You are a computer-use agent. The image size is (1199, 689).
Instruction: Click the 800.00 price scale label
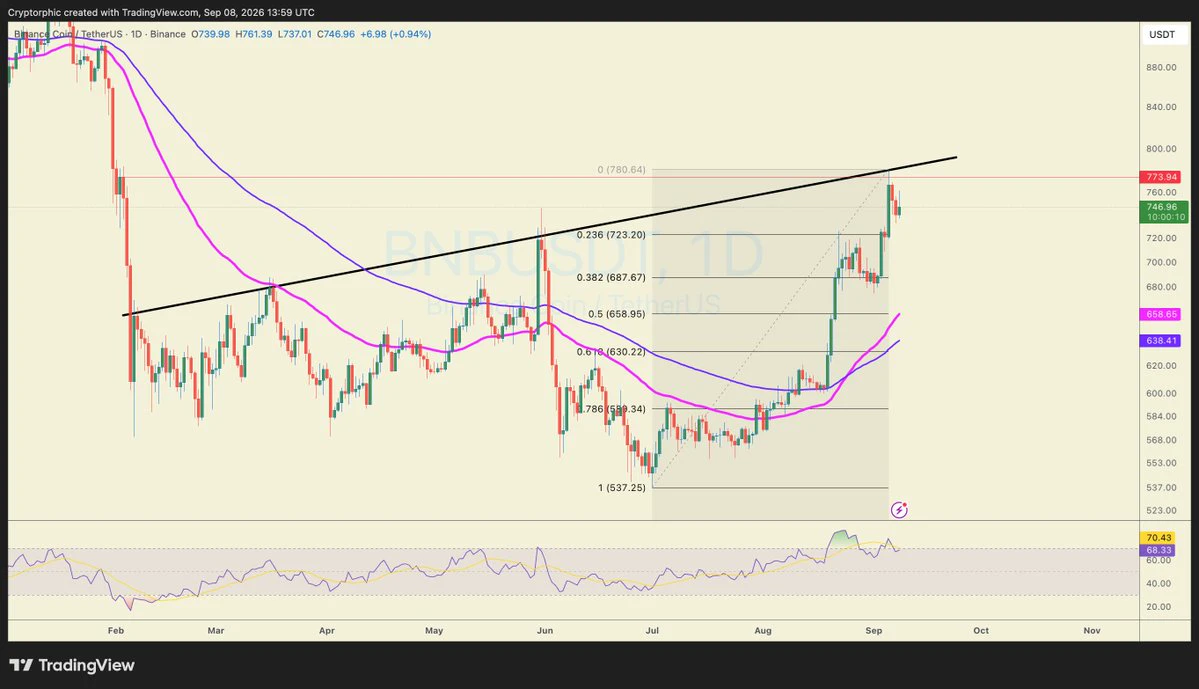coord(1161,149)
